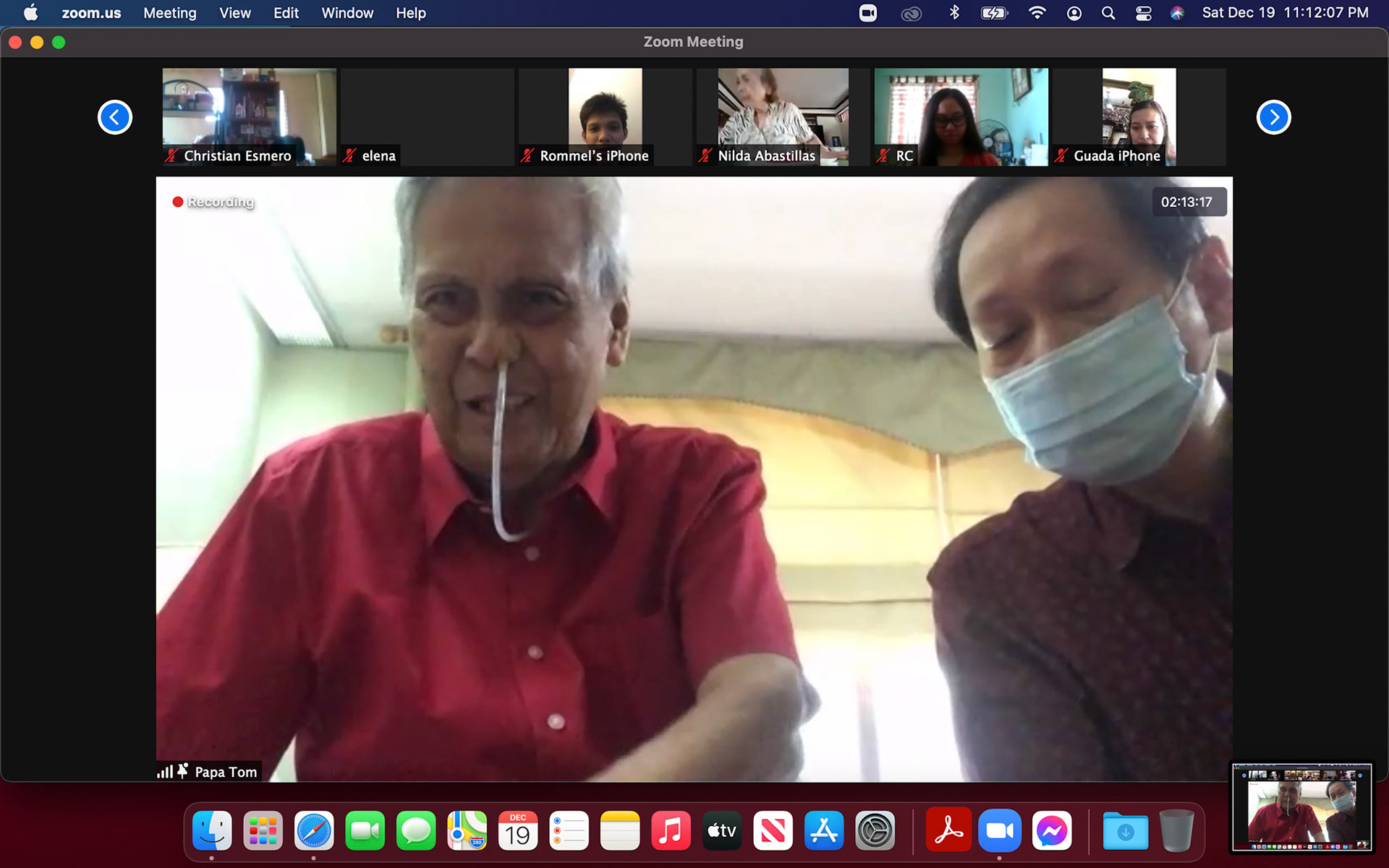Open App Store from the dock

click(824, 831)
